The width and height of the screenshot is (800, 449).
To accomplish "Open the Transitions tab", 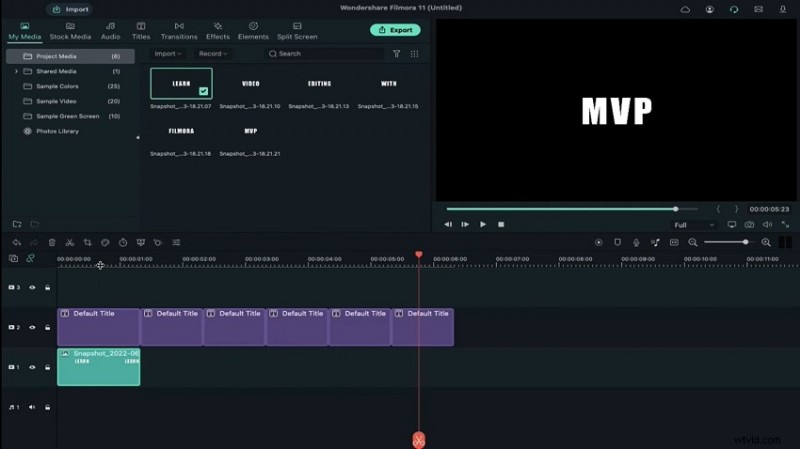I will tap(179, 31).
